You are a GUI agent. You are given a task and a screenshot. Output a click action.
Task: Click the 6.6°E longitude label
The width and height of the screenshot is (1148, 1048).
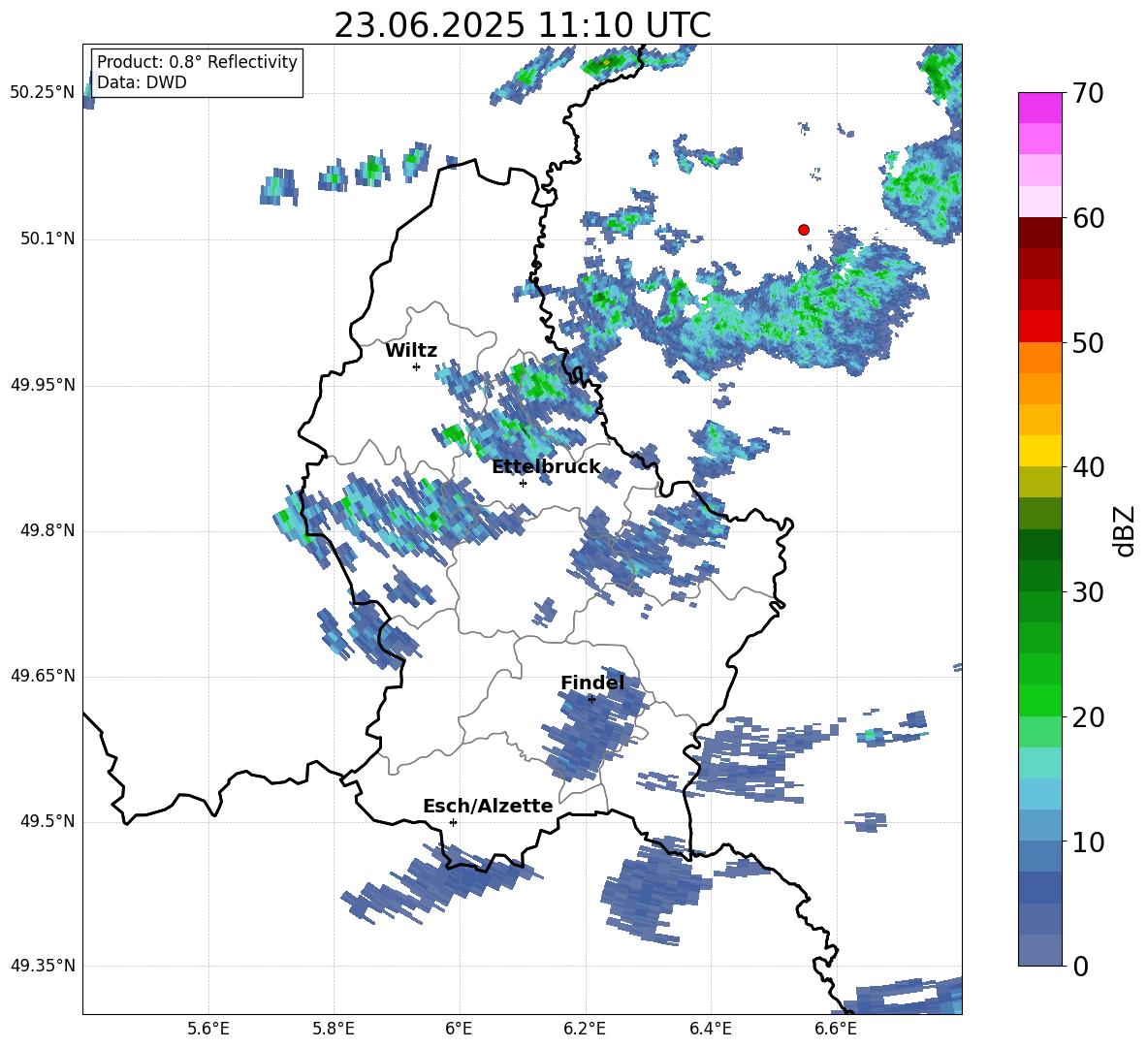point(836,1029)
